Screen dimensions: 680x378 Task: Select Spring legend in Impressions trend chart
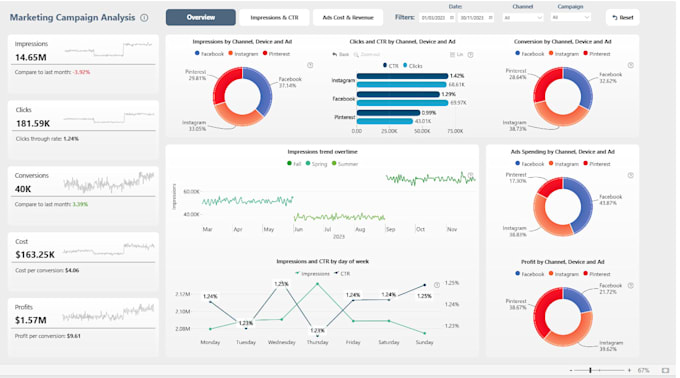pos(317,164)
